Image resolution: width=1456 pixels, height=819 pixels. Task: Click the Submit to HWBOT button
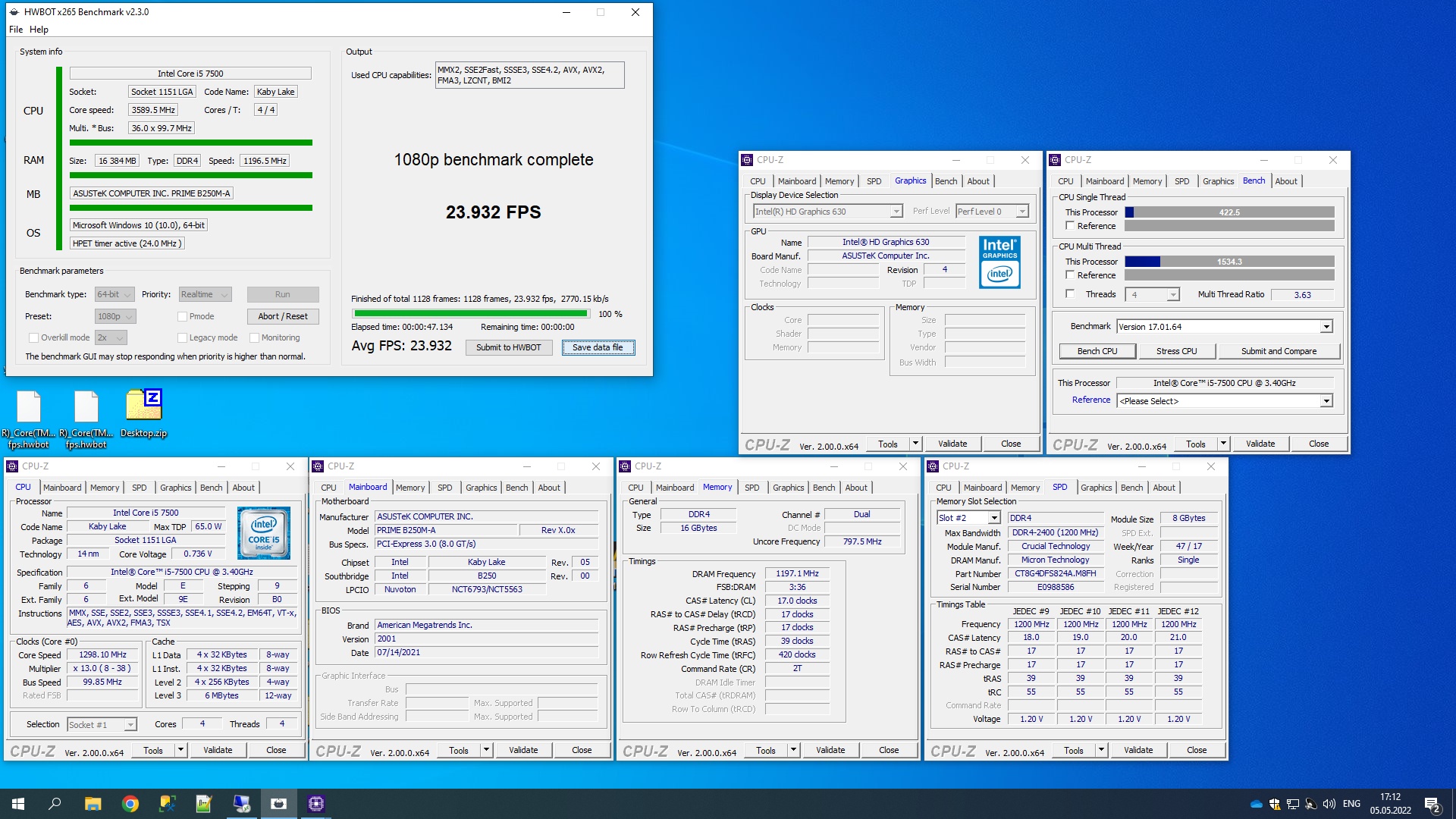508,347
